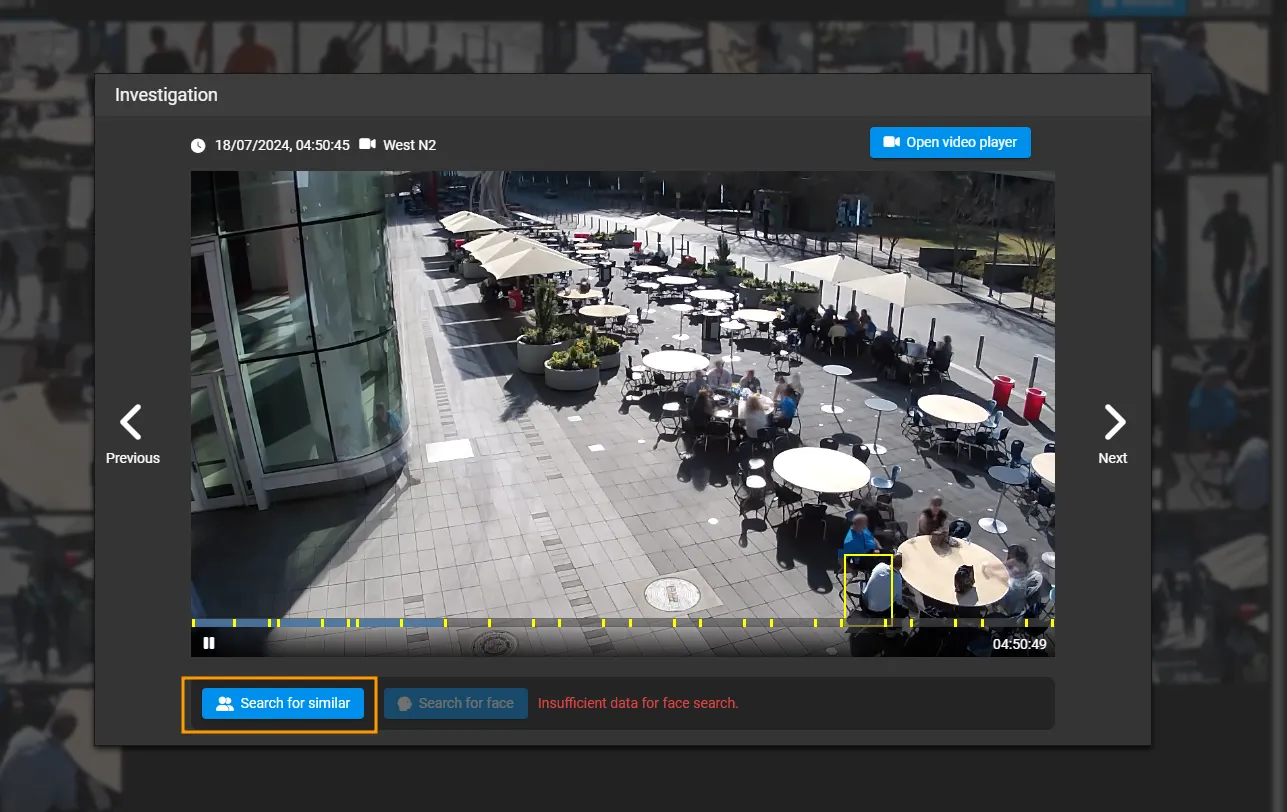Pause the video playback
Viewport: 1287px width, 812px height.
point(209,643)
